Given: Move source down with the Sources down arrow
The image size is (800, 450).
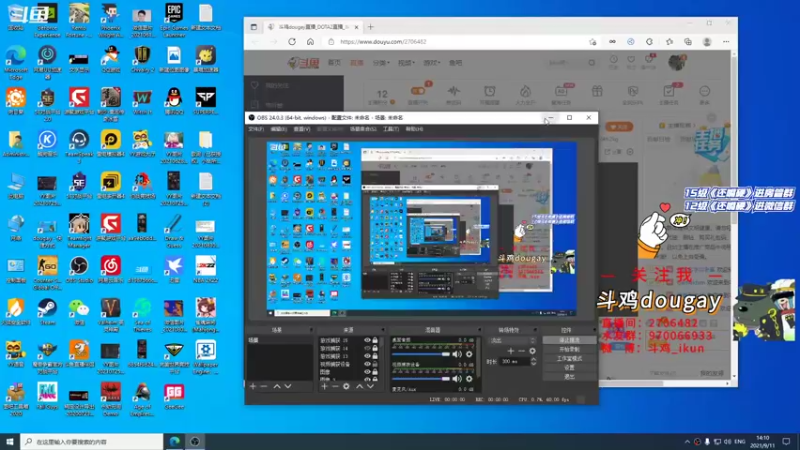Looking at the screenshot, I should coord(370,387).
